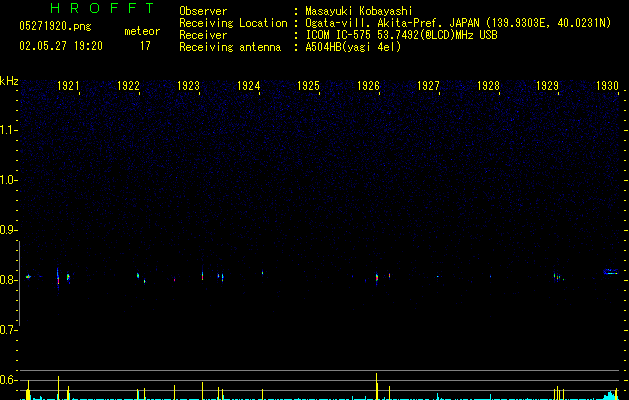
Task: Click the 0.7 frequency axis label
Action: [x=7, y=330]
